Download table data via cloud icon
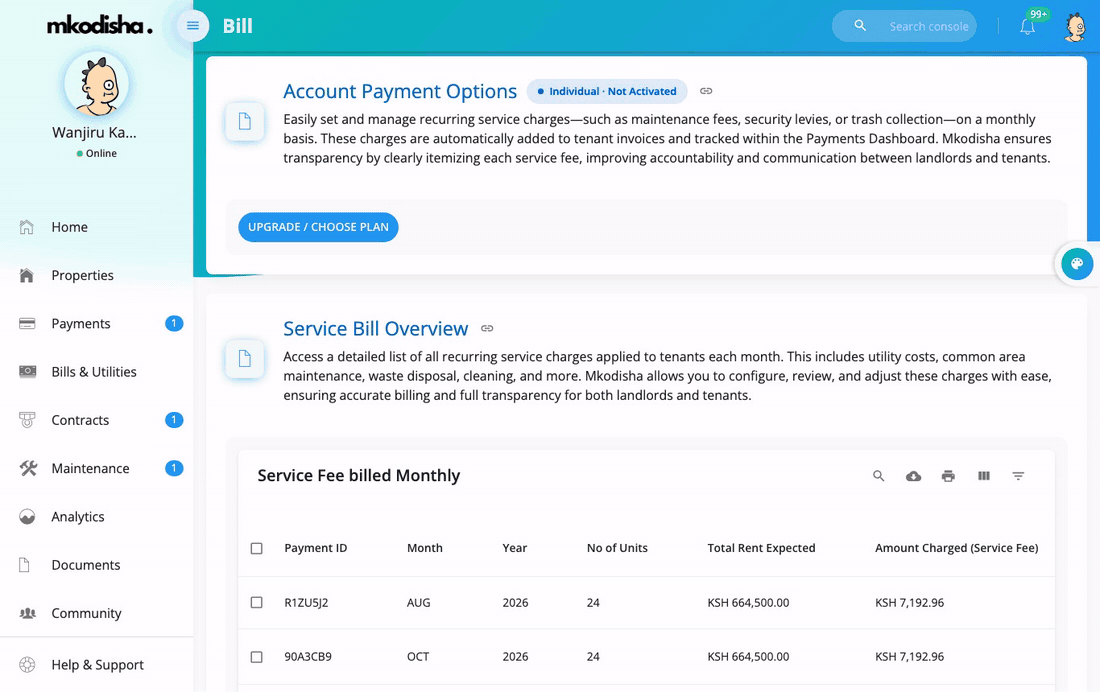 [x=913, y=476]
